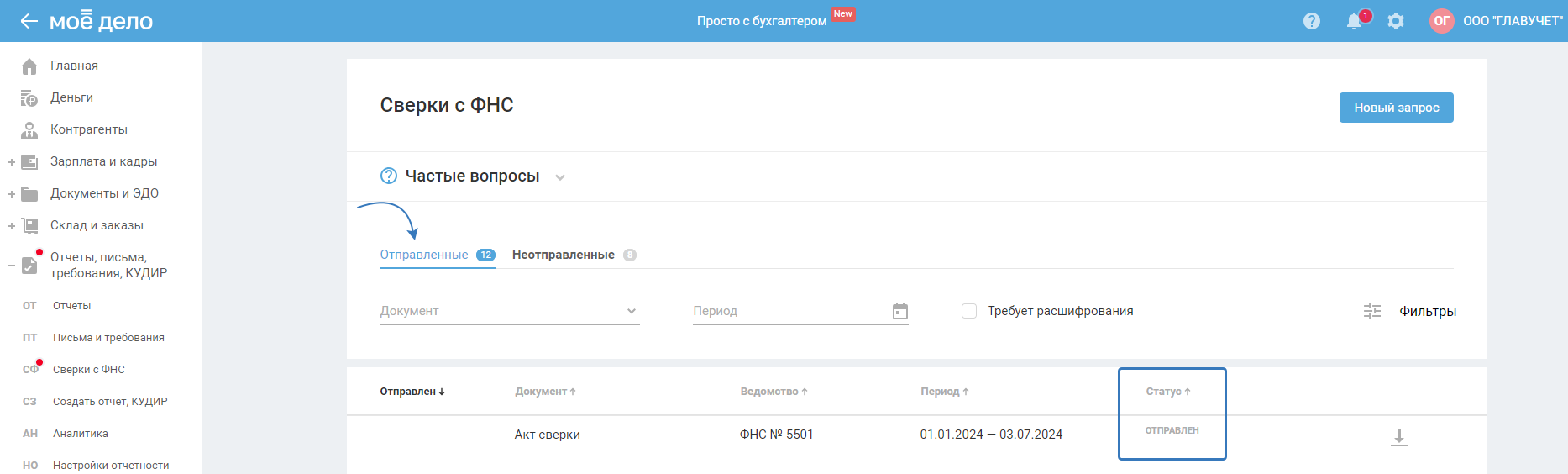Toggle «Требует расшифрования» checkbox
The image size is (1568, 474).
point(969,311)
